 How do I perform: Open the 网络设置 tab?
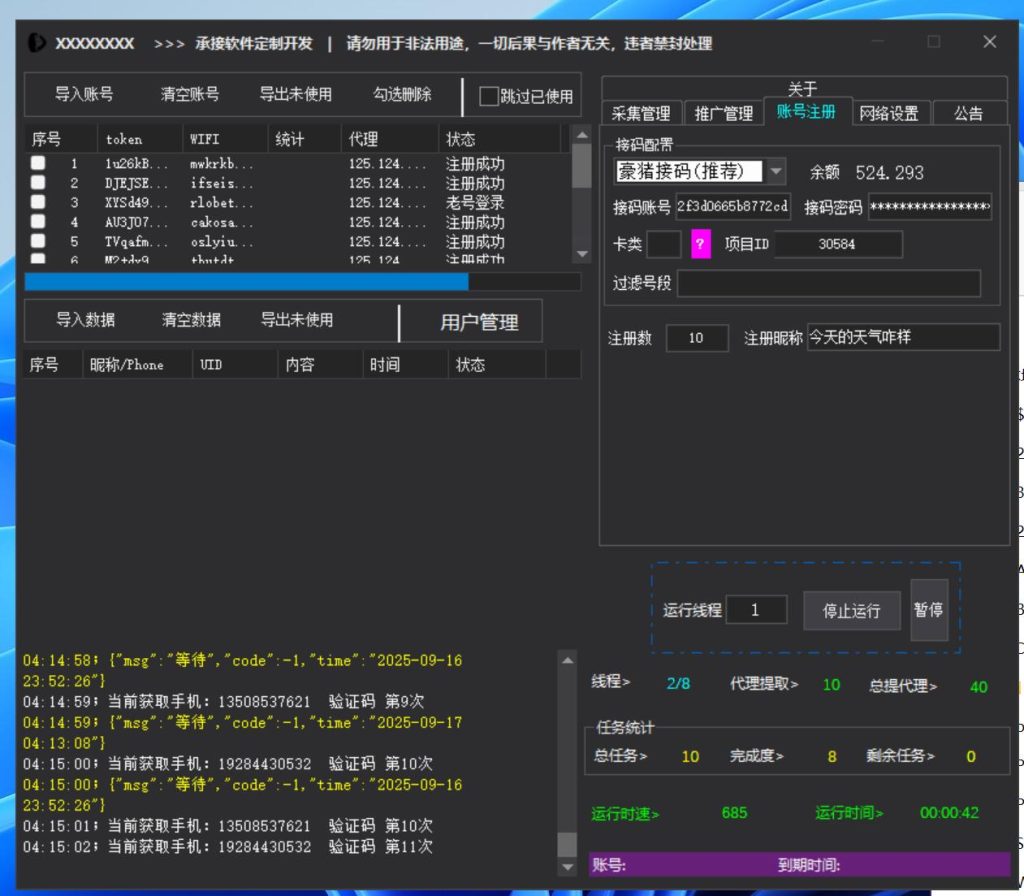click(889, 113)
